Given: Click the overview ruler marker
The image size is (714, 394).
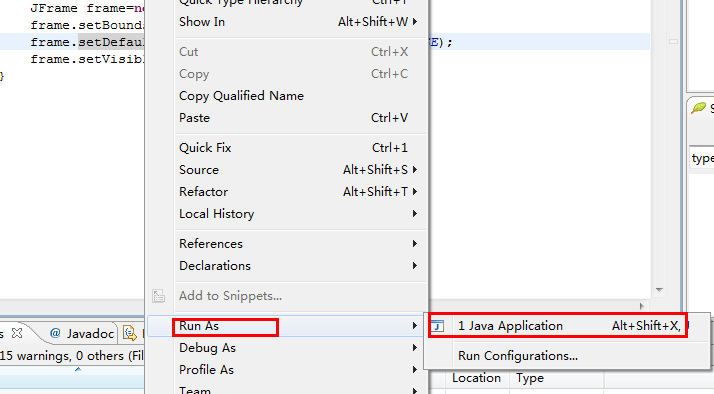Looking at the screenshot, I should [x=673, y=41].
